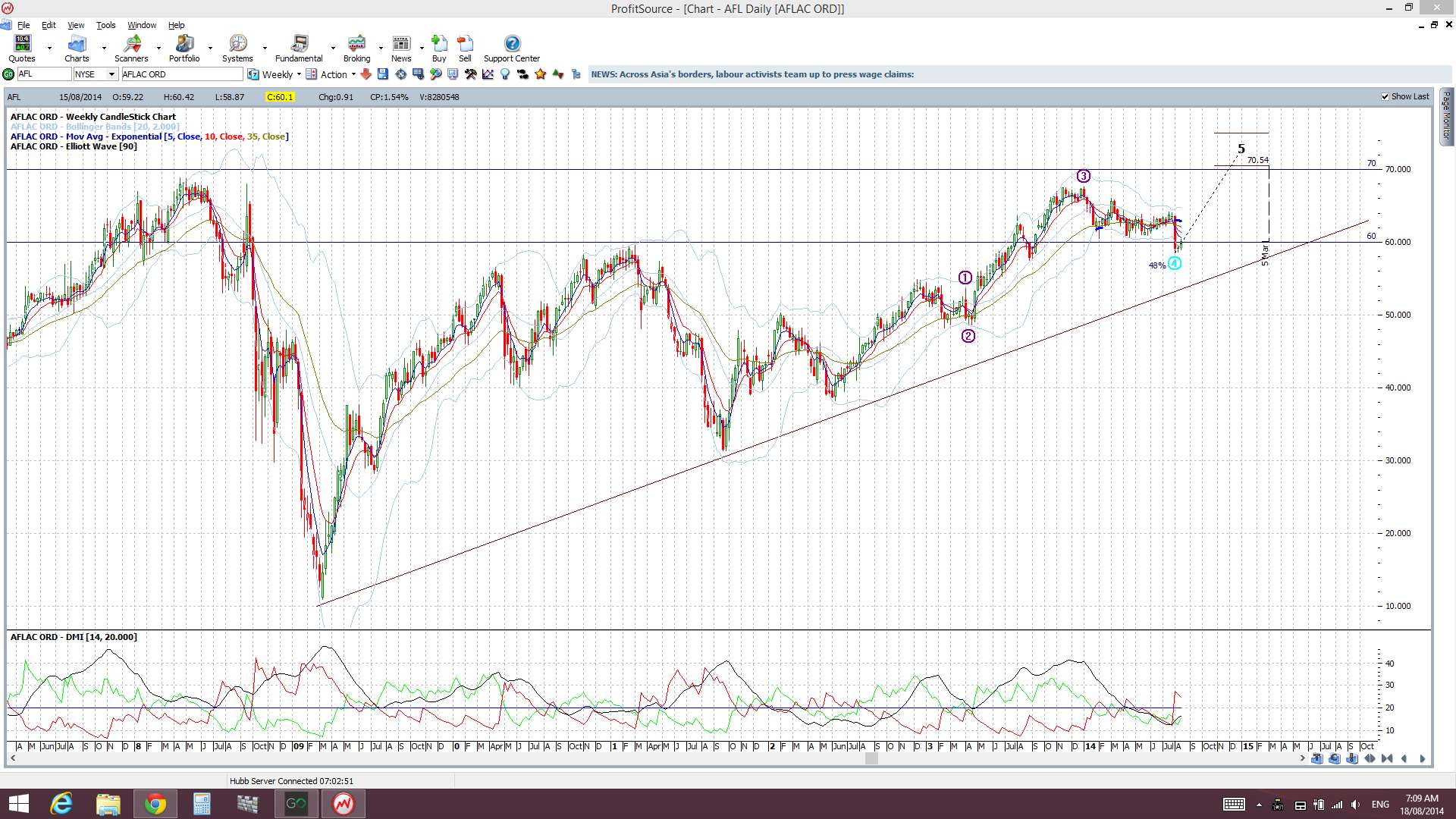
Task: Open the Broking icon
Action: (x=356, y=48)
